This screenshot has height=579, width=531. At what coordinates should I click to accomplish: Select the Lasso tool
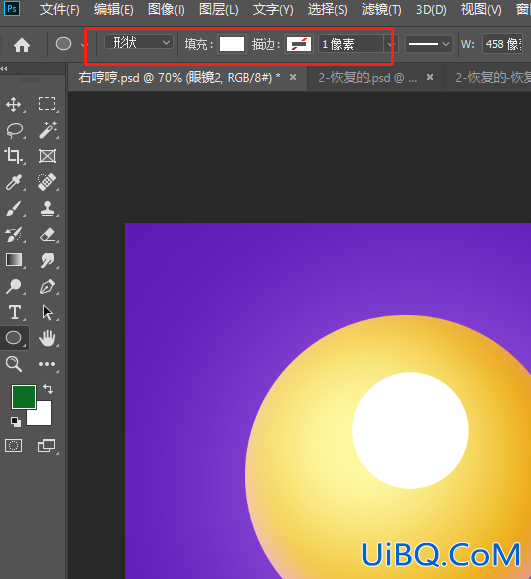point(14,131)
